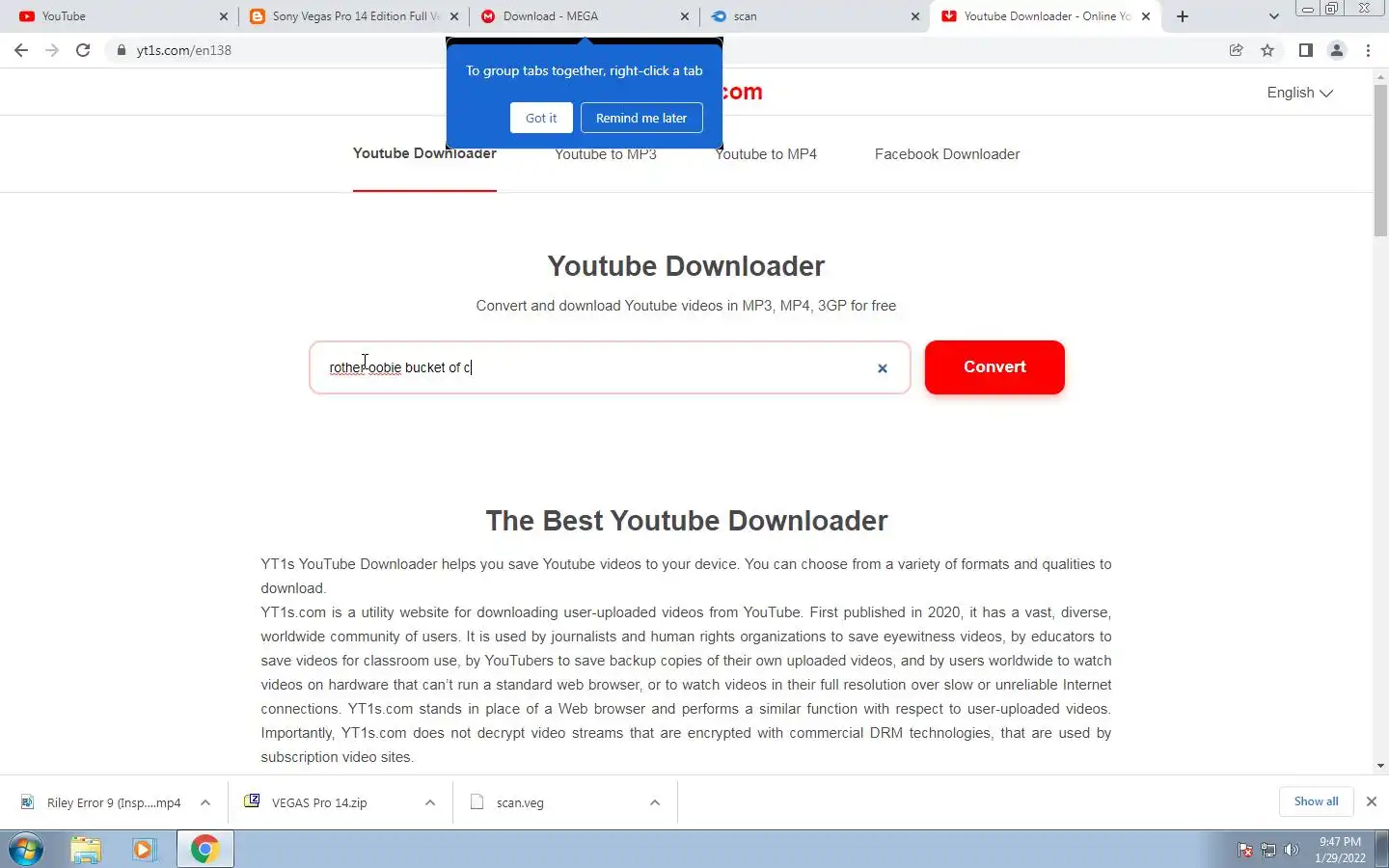
Task: Open the tab search chevron
Action: click(x=1273, y=16)
